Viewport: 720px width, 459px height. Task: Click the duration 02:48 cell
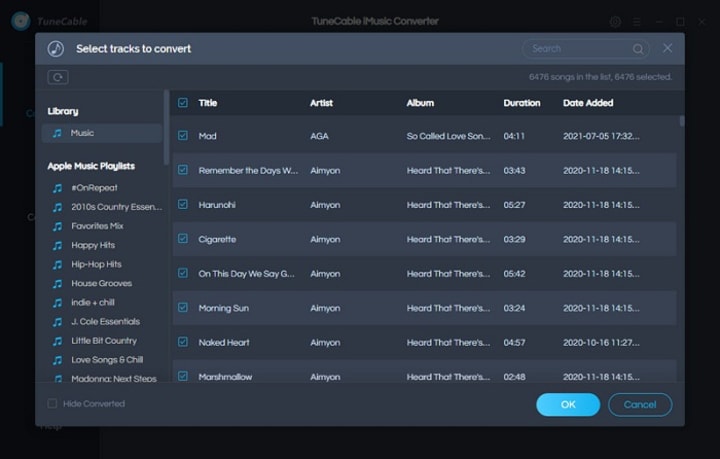pos(514,377)
